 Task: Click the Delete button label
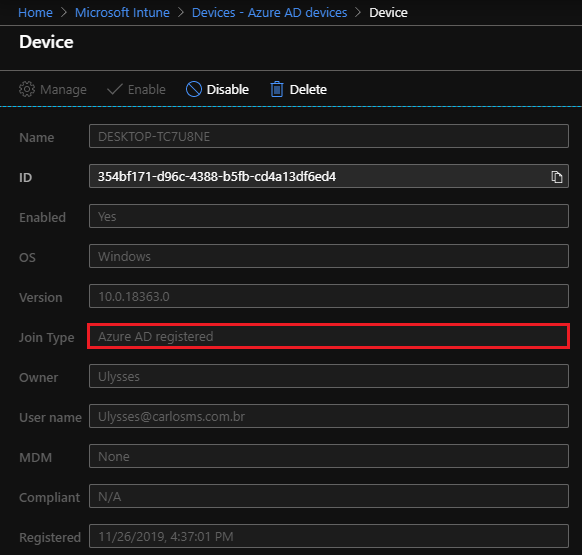tap(308, 89)
